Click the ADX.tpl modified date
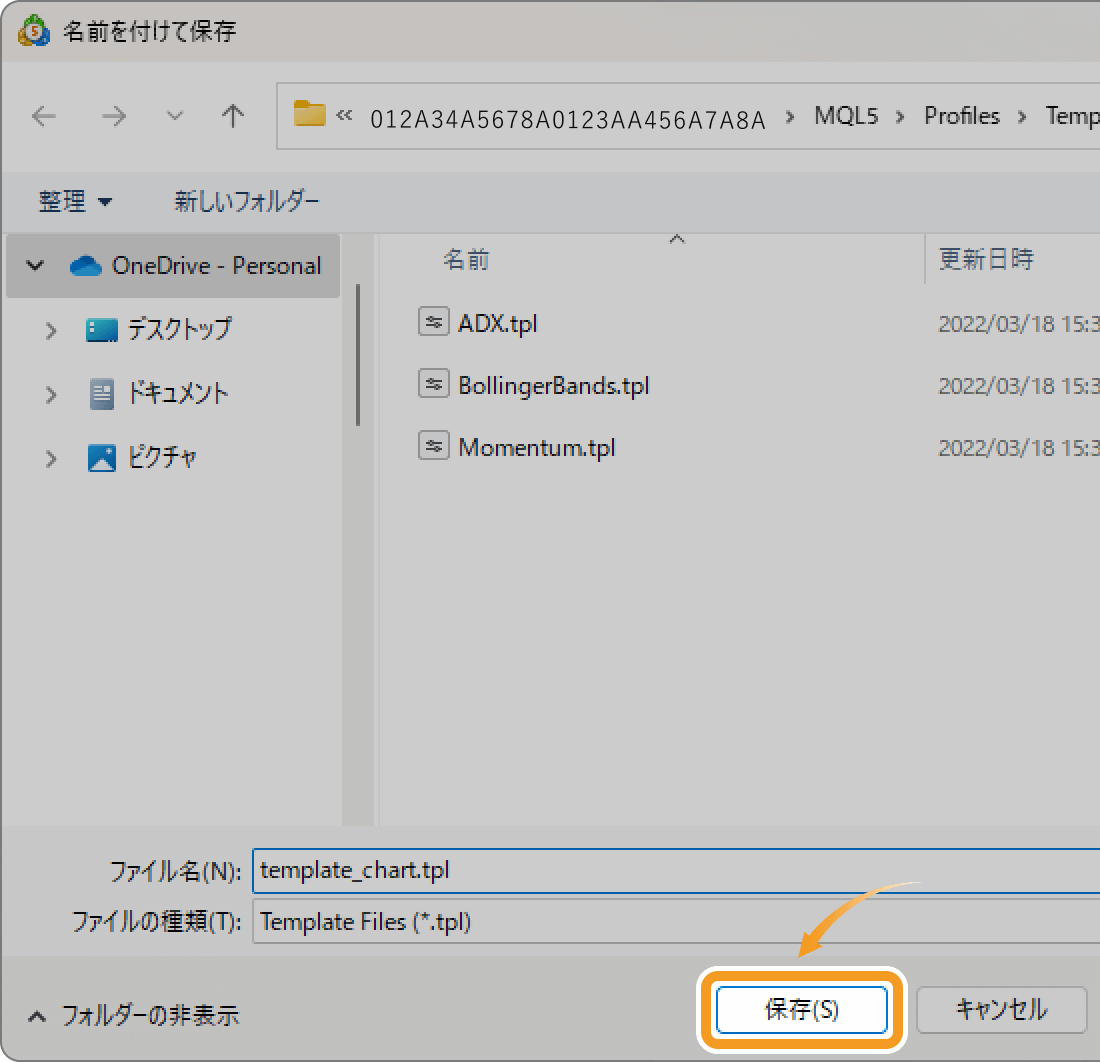The image size is (1100, 1062). pos(1019,324)
